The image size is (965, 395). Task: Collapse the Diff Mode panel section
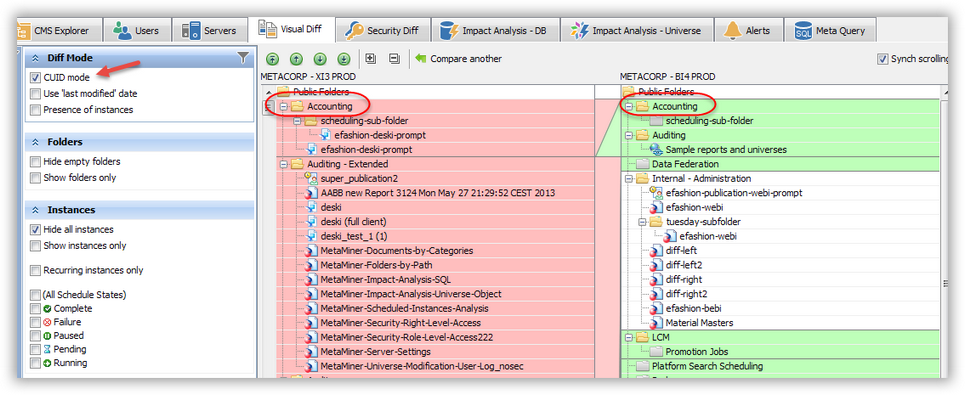[36, 58]
